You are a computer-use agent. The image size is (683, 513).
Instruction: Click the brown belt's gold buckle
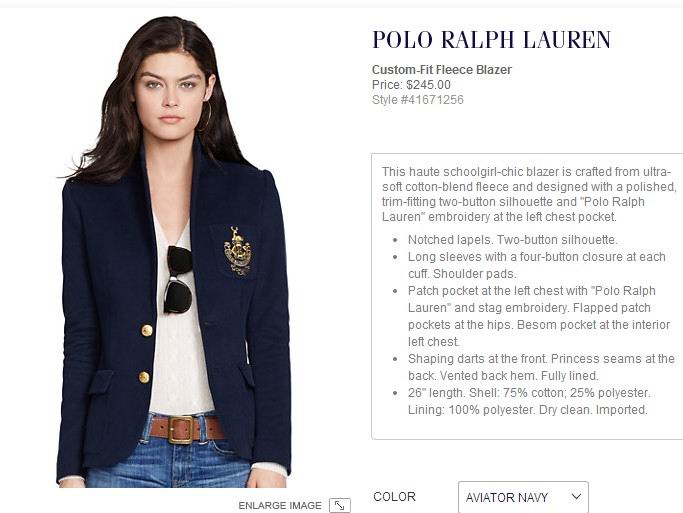[x=180, y=429]
